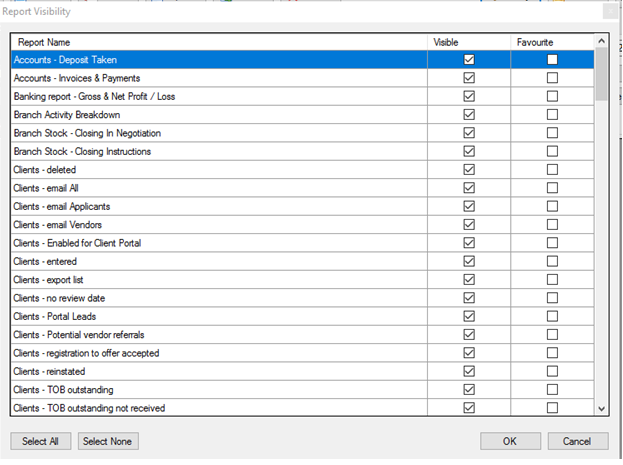This screenshot has width=623, height=465.
Task: Favourite Branch Stock - Closing In Negotiation
Action: point(552,133)
